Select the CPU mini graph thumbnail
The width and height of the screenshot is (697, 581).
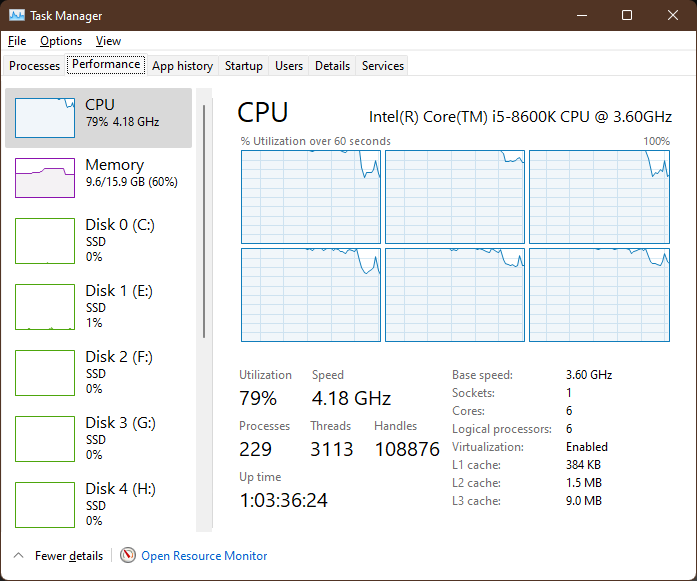(45, 118)
